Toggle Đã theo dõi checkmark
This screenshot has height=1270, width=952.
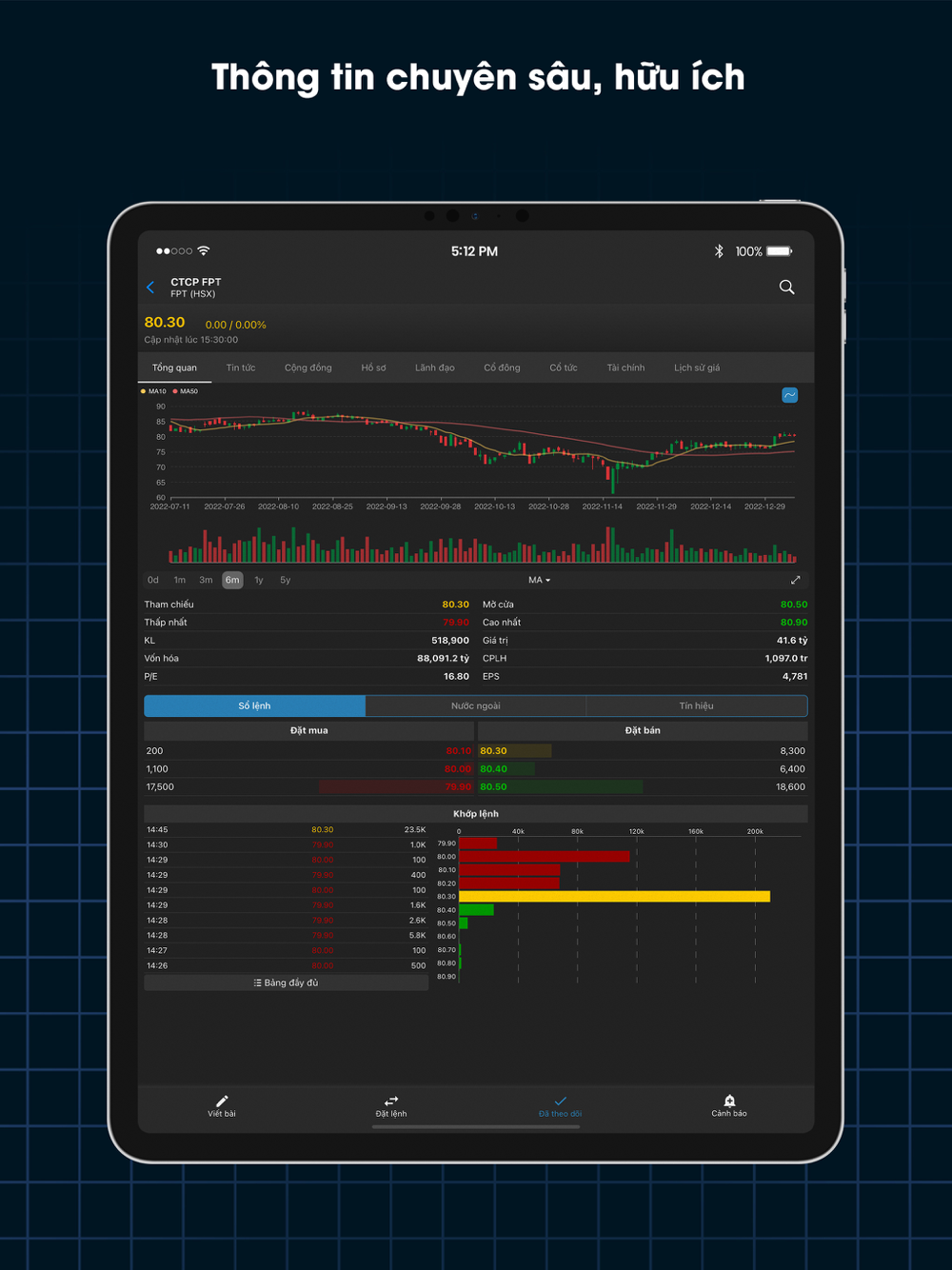pyautogui.click(x=560, y=1101)
